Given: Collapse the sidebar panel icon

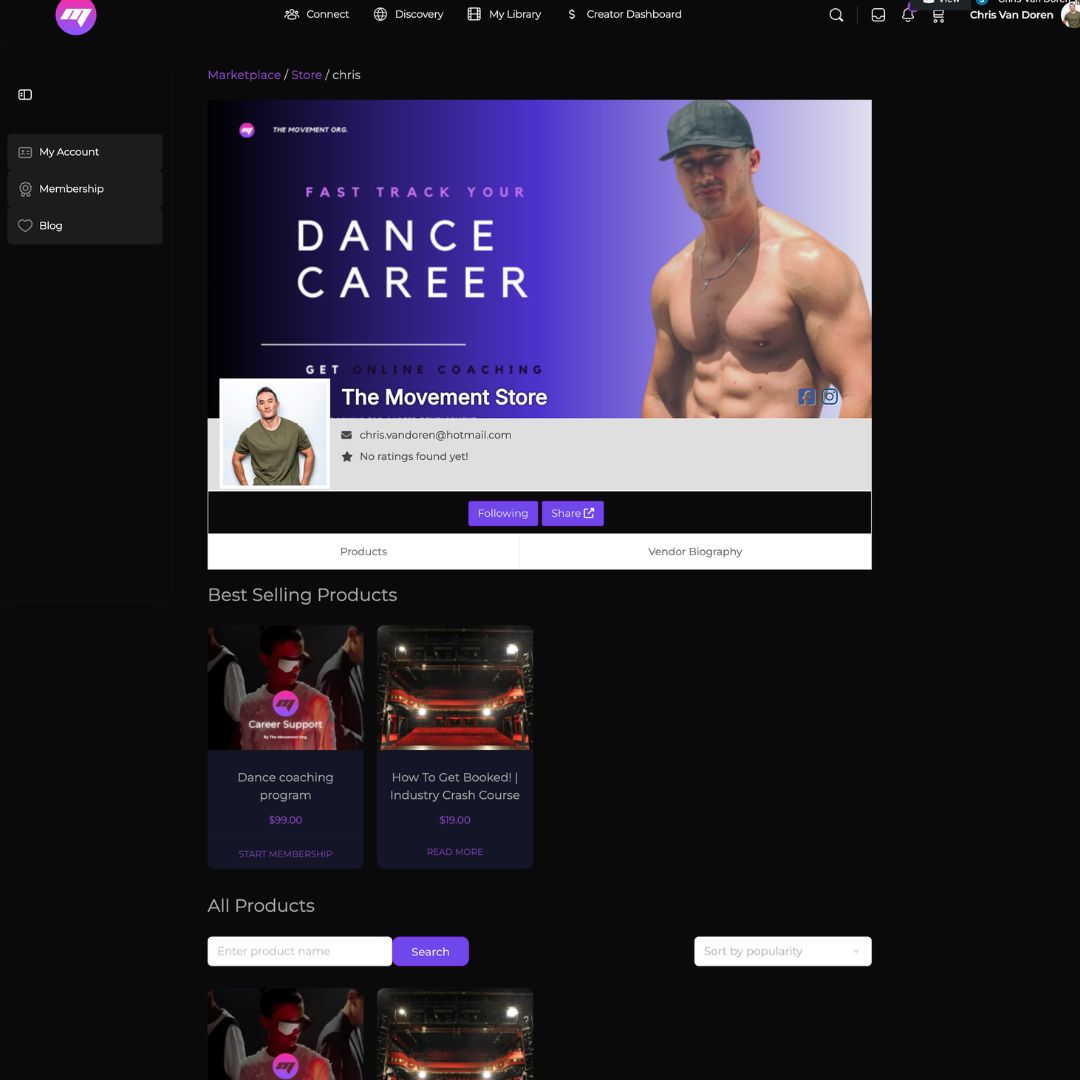Looking at the screenshot, I should (x=25, y=95).
